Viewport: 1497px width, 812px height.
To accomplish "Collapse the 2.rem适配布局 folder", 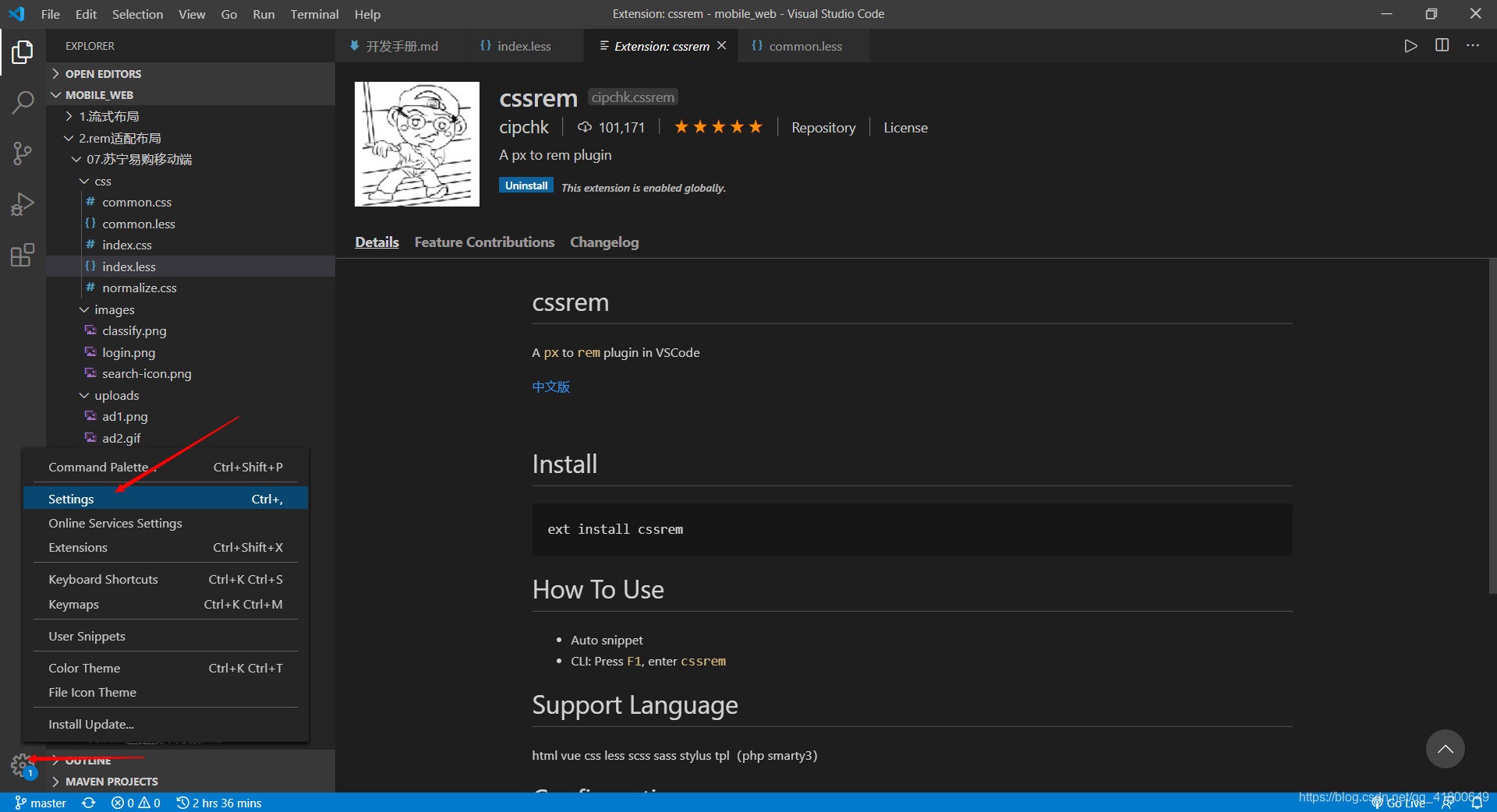I will tap(191, 138).
